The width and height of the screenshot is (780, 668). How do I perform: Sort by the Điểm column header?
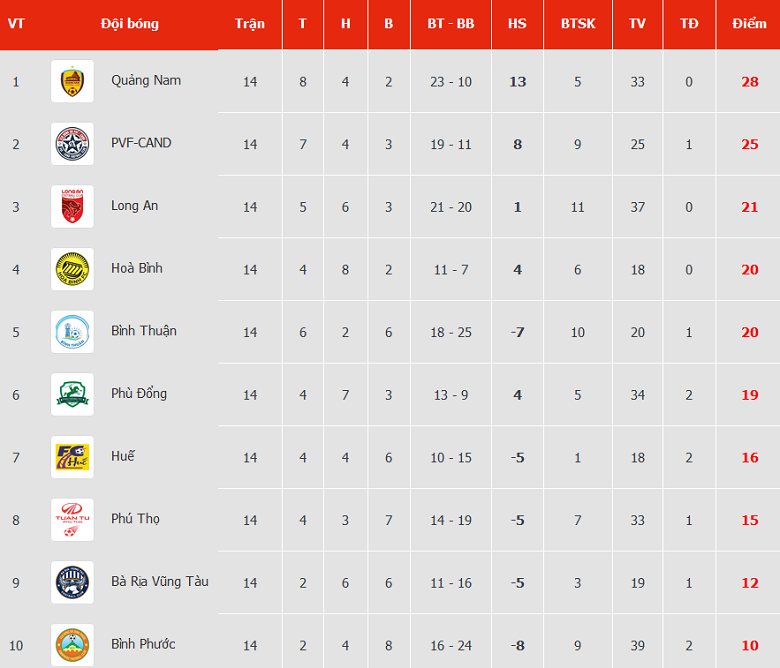click(749, 23)
